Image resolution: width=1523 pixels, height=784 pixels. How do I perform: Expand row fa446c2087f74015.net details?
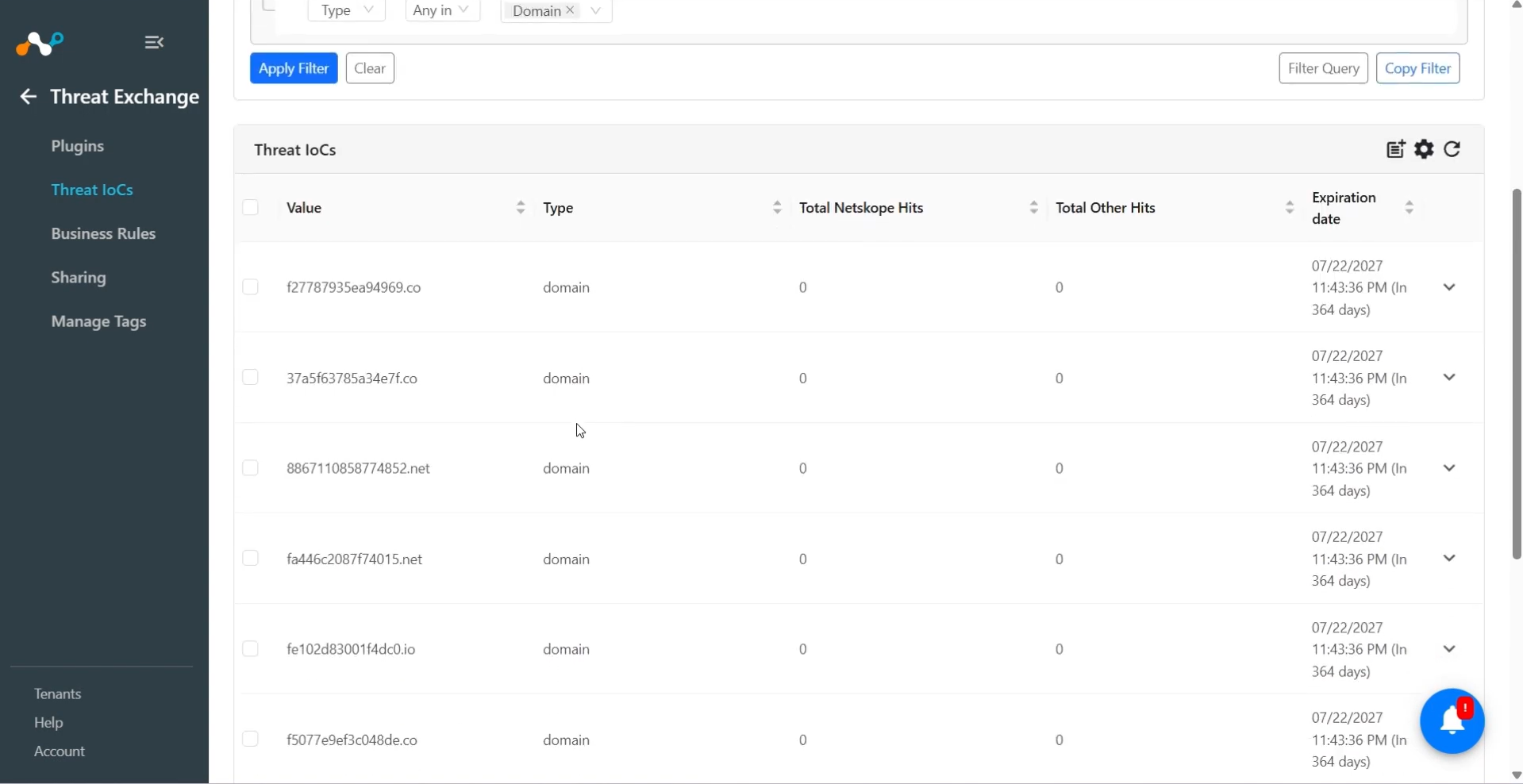click(1449, 559)
